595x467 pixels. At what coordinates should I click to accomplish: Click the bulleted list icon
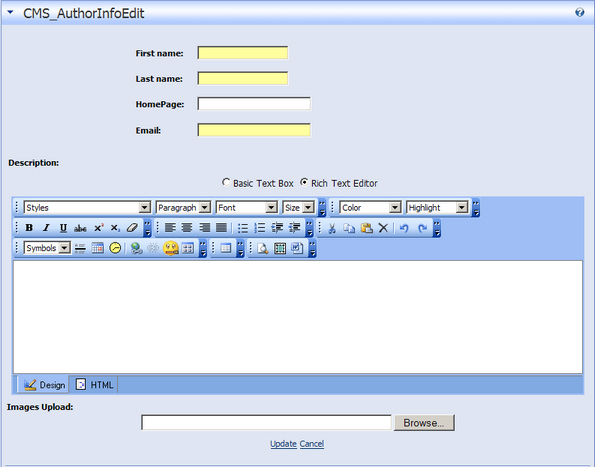(x=242, y=228)
